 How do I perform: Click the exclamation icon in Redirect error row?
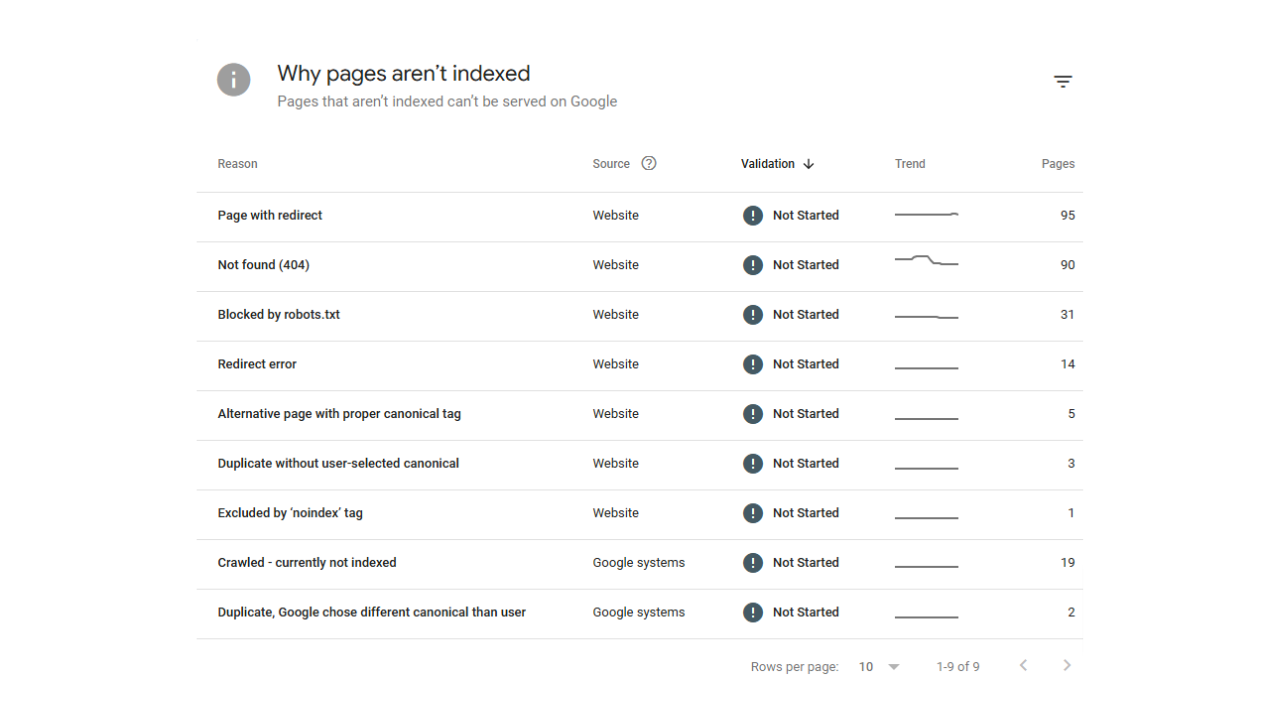tap(753, 364)
